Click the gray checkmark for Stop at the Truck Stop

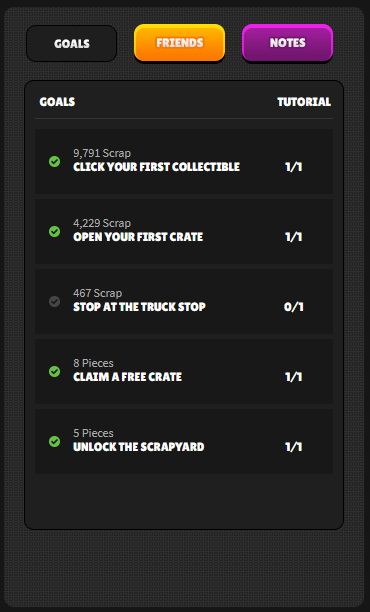(55, 301)
